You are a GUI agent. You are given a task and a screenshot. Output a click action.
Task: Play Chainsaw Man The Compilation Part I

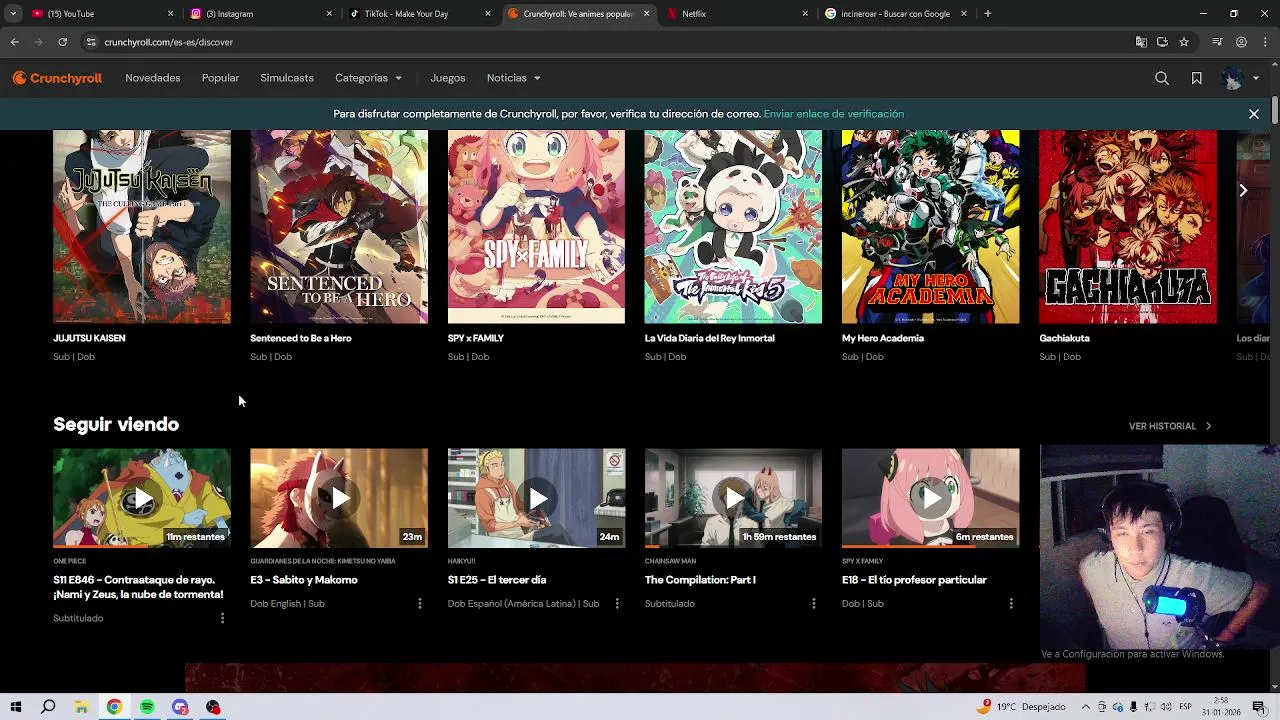click(x=733, y=498)
